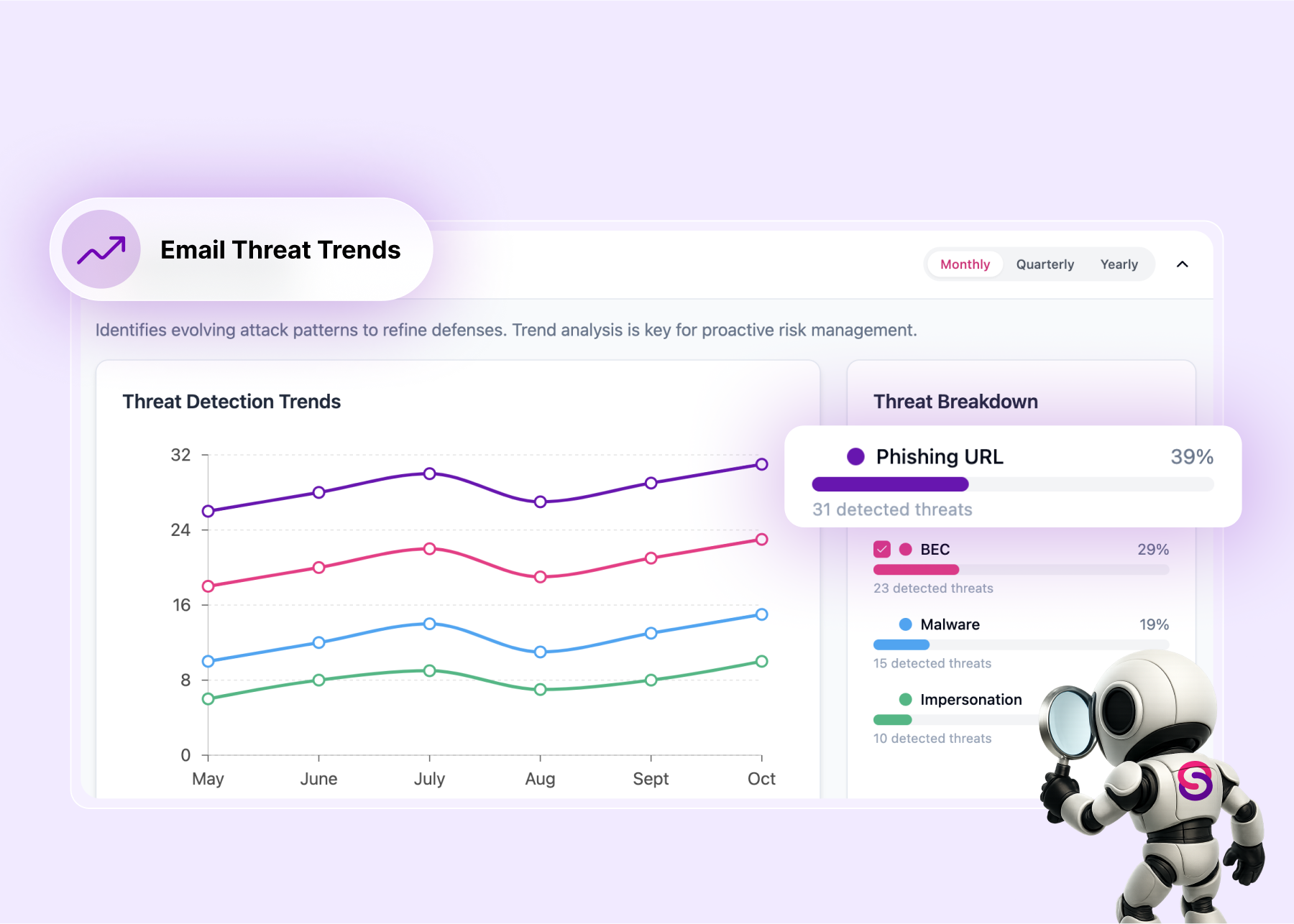Toggle the Malware threat series
This screenshot has width=1294, height=924.
(950, 624)
